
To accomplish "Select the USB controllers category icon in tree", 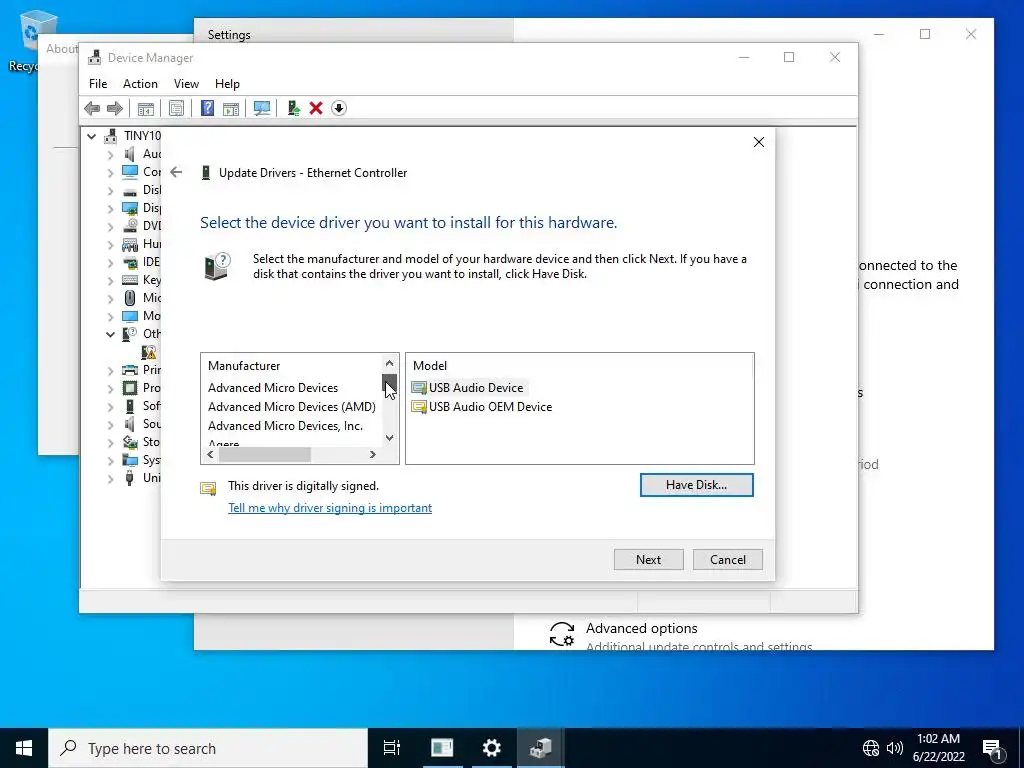I will point(130,478).
